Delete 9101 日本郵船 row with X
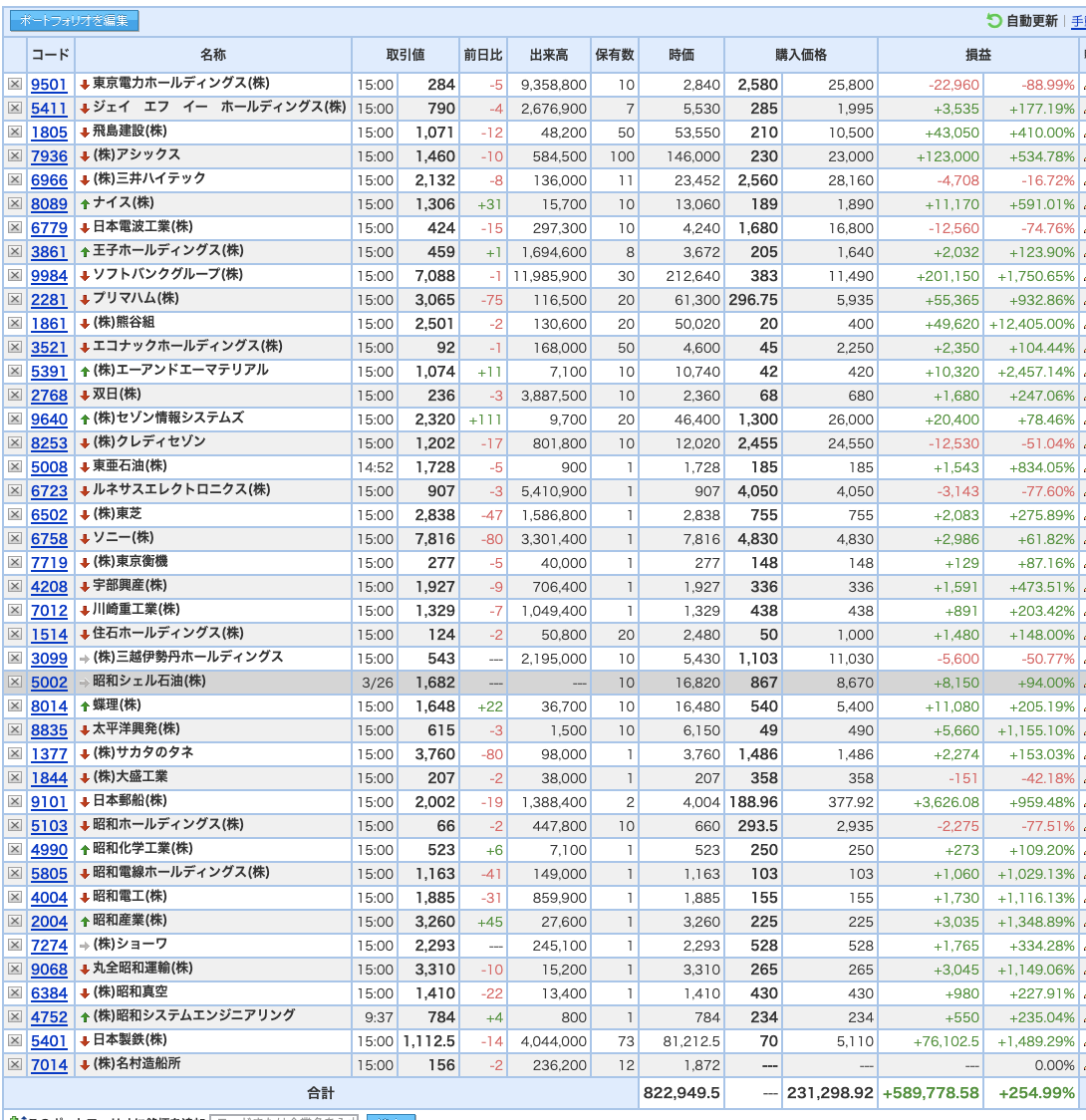The height and width of the screenshot is (1120, 1086). point(14,801)
